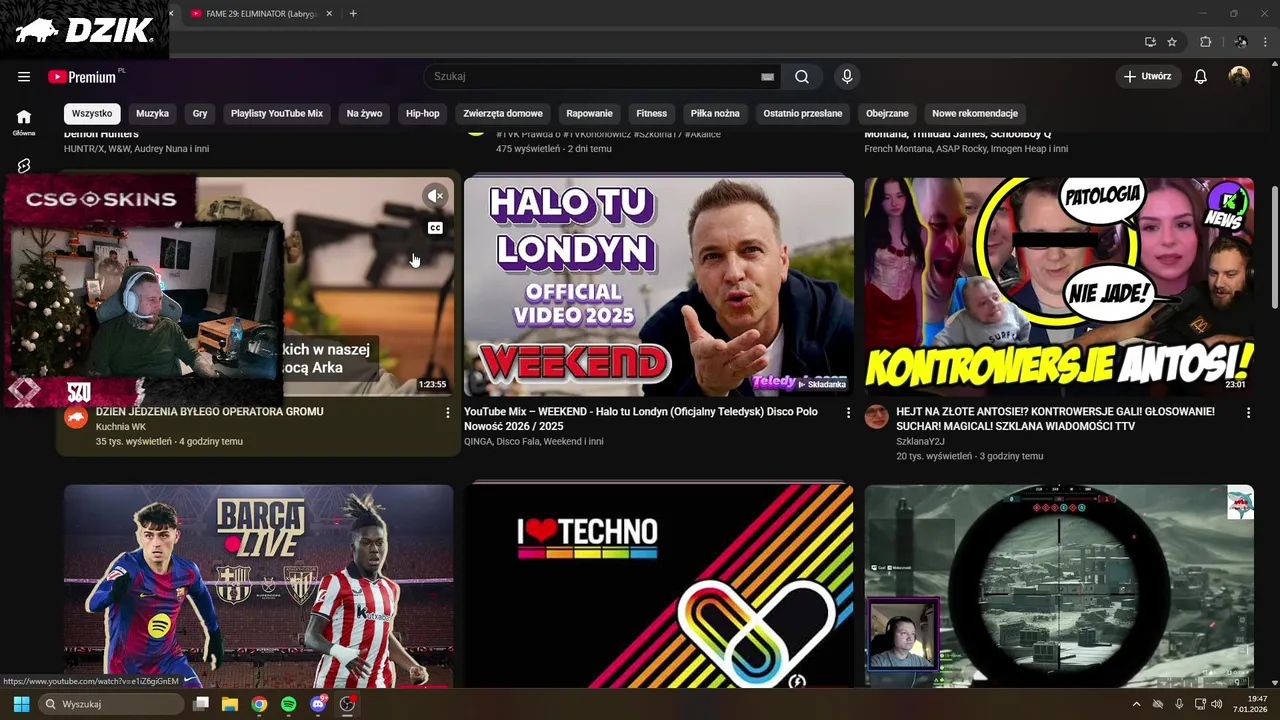The width and height of the screenshot is (1280, 720).
Task: Open KONTROWERSJE ANTOSI thumbnail
Action: 1059,287
